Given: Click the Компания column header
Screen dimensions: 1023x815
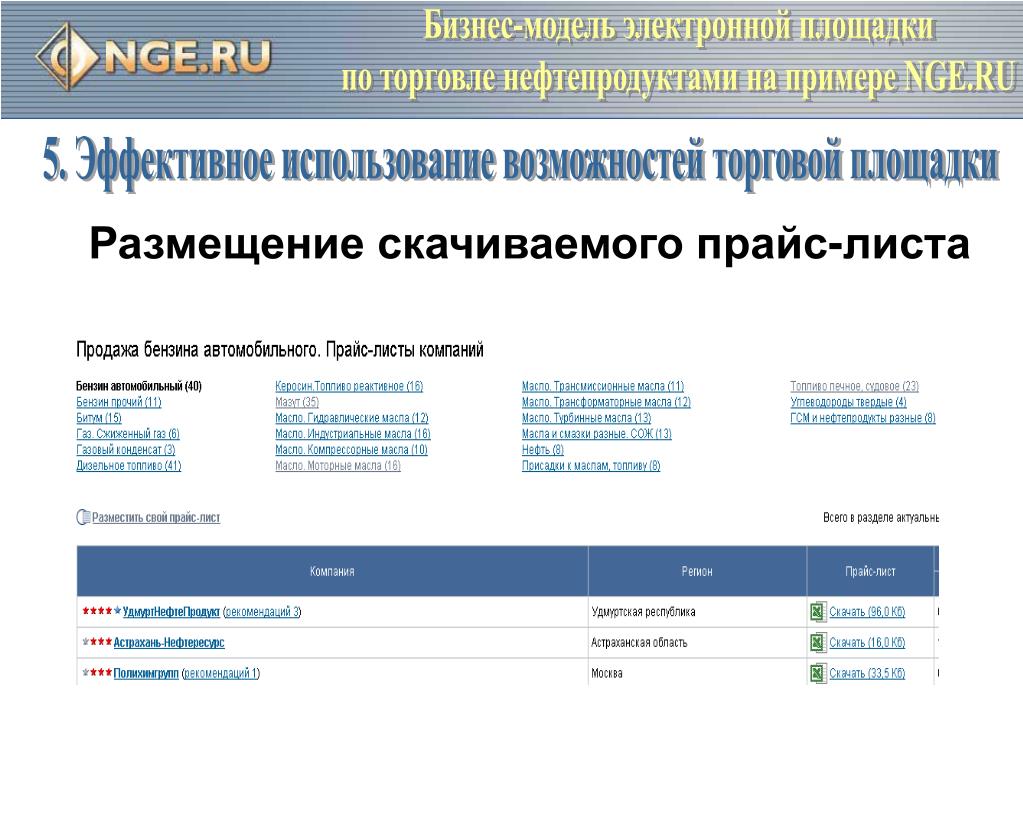Looking at the screenshot, I should click(332, 571).
